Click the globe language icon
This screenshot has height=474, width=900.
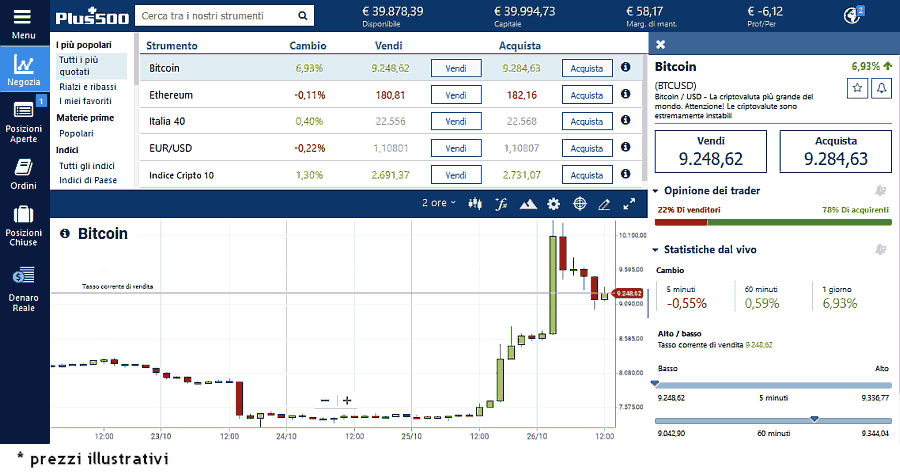click(853, 15)
